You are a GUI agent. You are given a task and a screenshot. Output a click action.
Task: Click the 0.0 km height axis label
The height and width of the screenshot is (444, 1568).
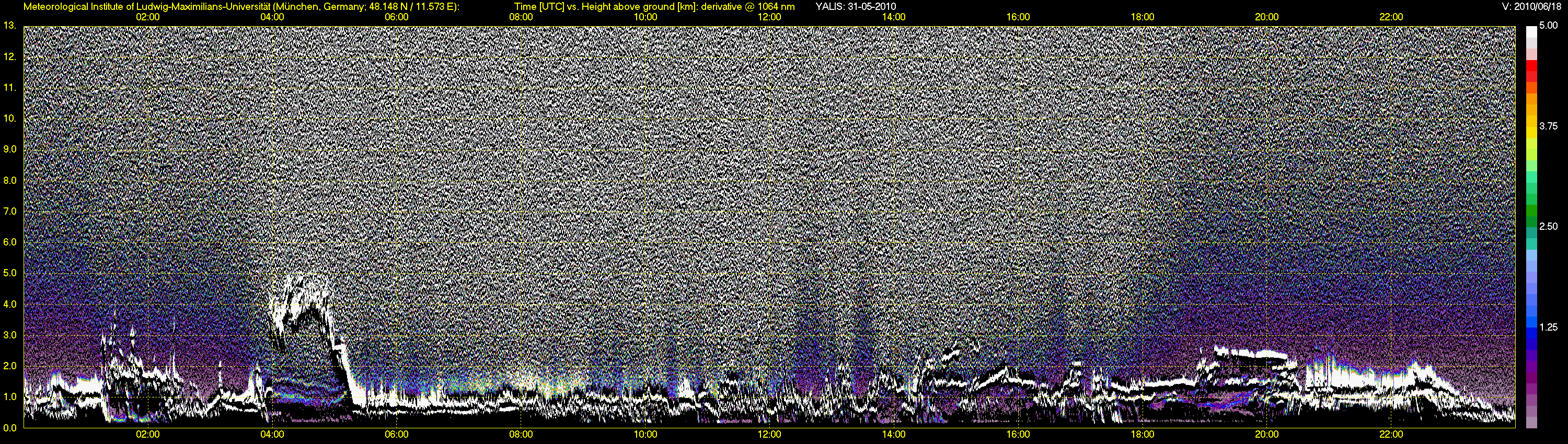click(10, 428)
